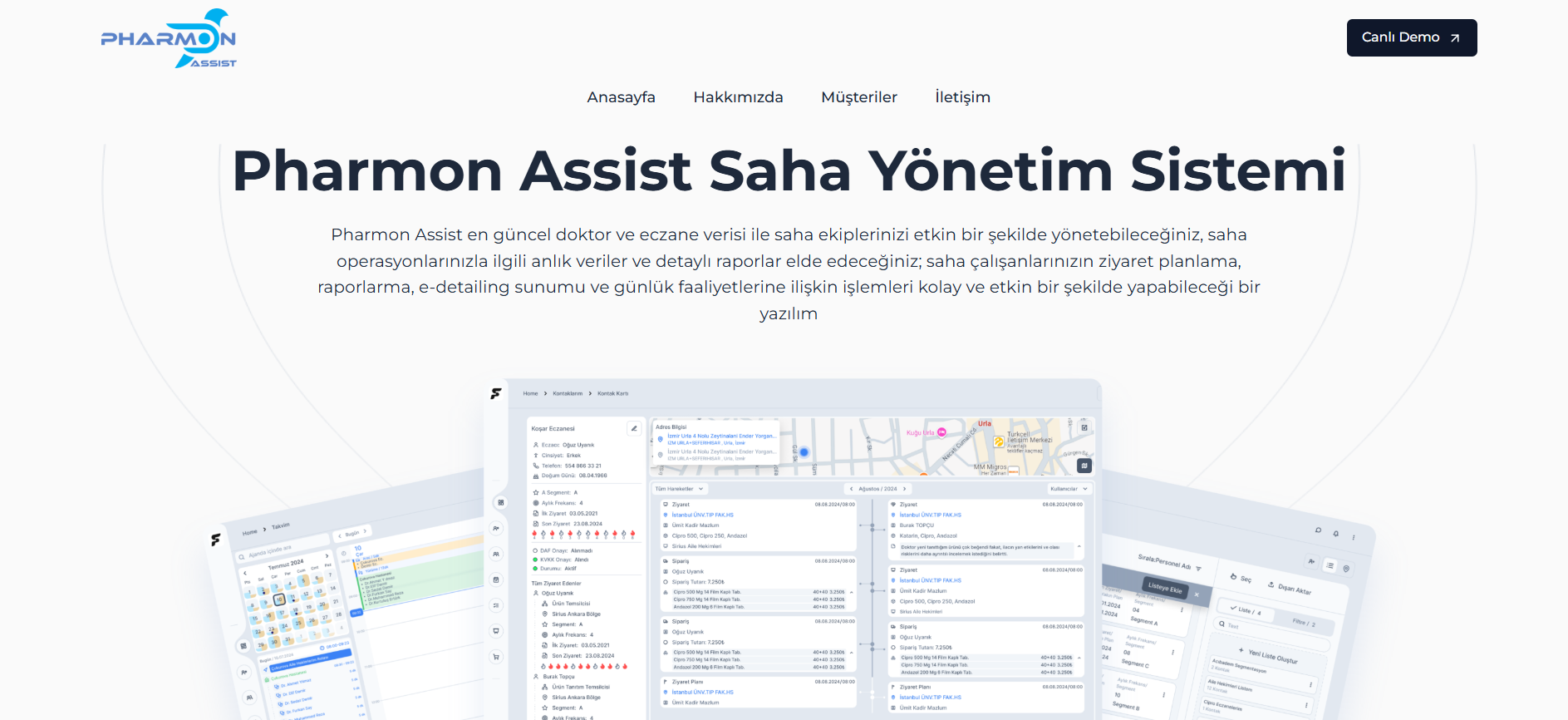
Task: Select day 10 in Temmuz 2024 calendar
Action: coord(279,599)
